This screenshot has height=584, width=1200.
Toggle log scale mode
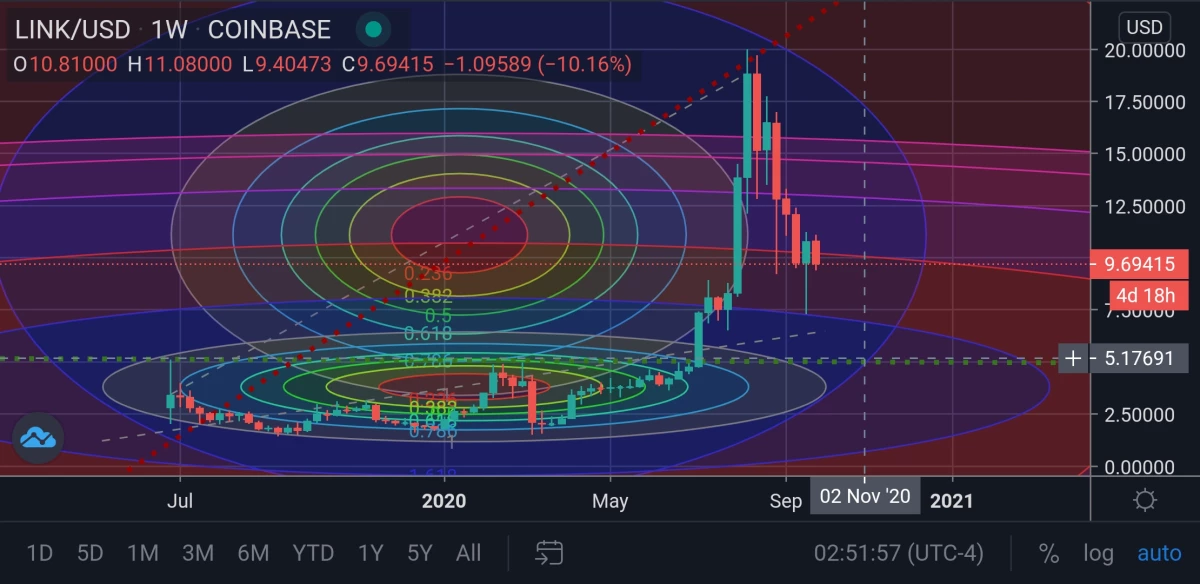click(1098, 553)
